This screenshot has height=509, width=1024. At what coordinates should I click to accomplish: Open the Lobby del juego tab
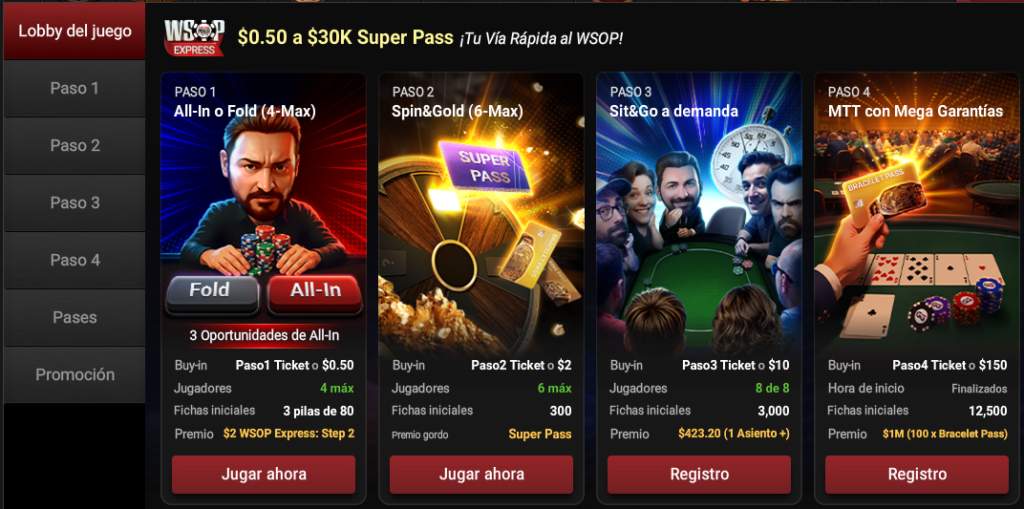click(x=74, y=31)
